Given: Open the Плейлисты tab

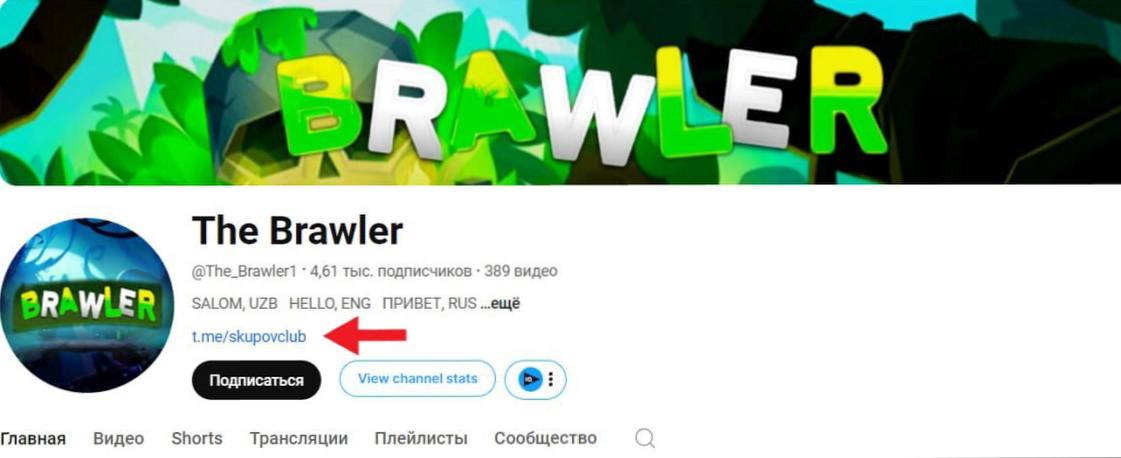Looking at the screenshot, I should [x=421, y=438].
